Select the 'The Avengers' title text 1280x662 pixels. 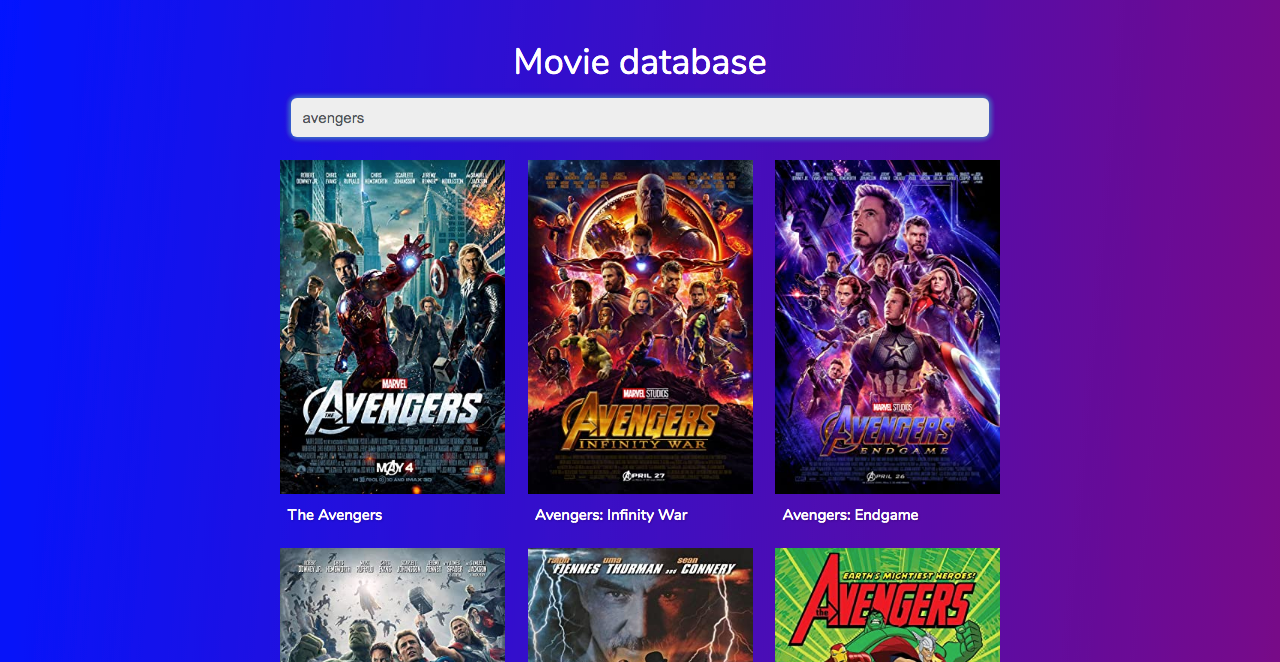coord(335,515)
